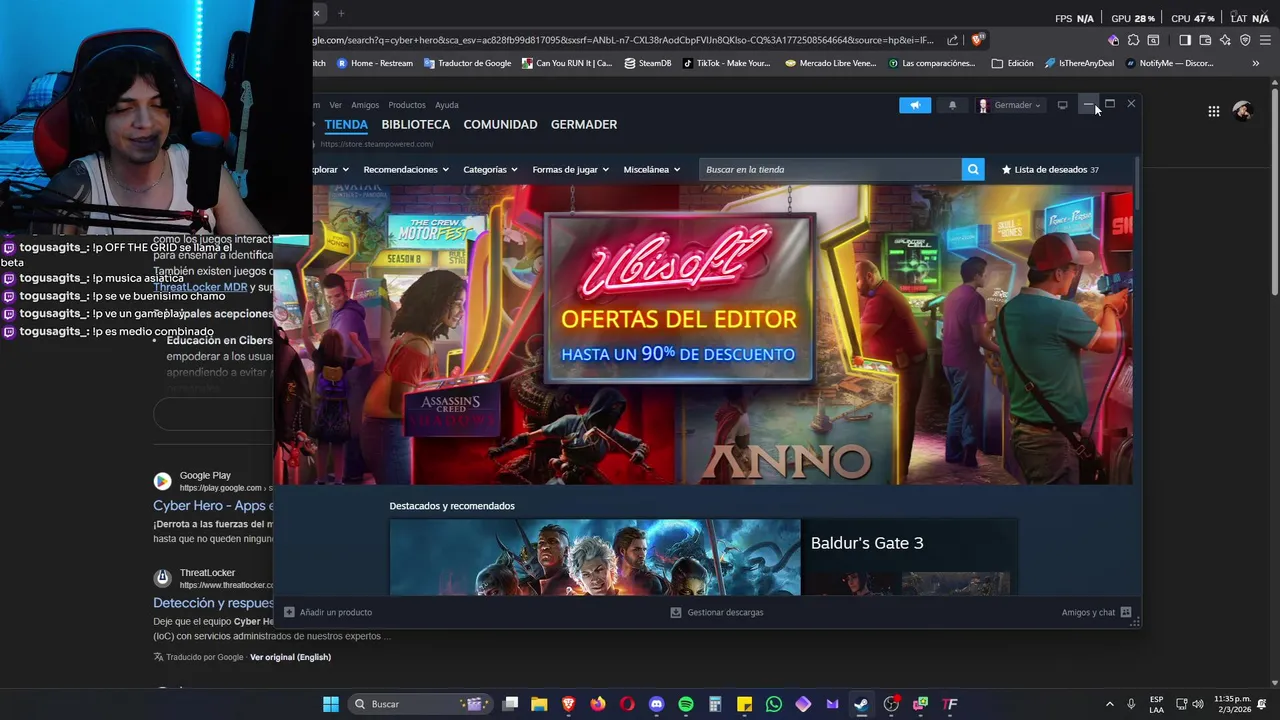Image resolution: width=1280 pixels, height=720 pixels.
Task: Open the Productos menu in Steam
Action: 407,105
